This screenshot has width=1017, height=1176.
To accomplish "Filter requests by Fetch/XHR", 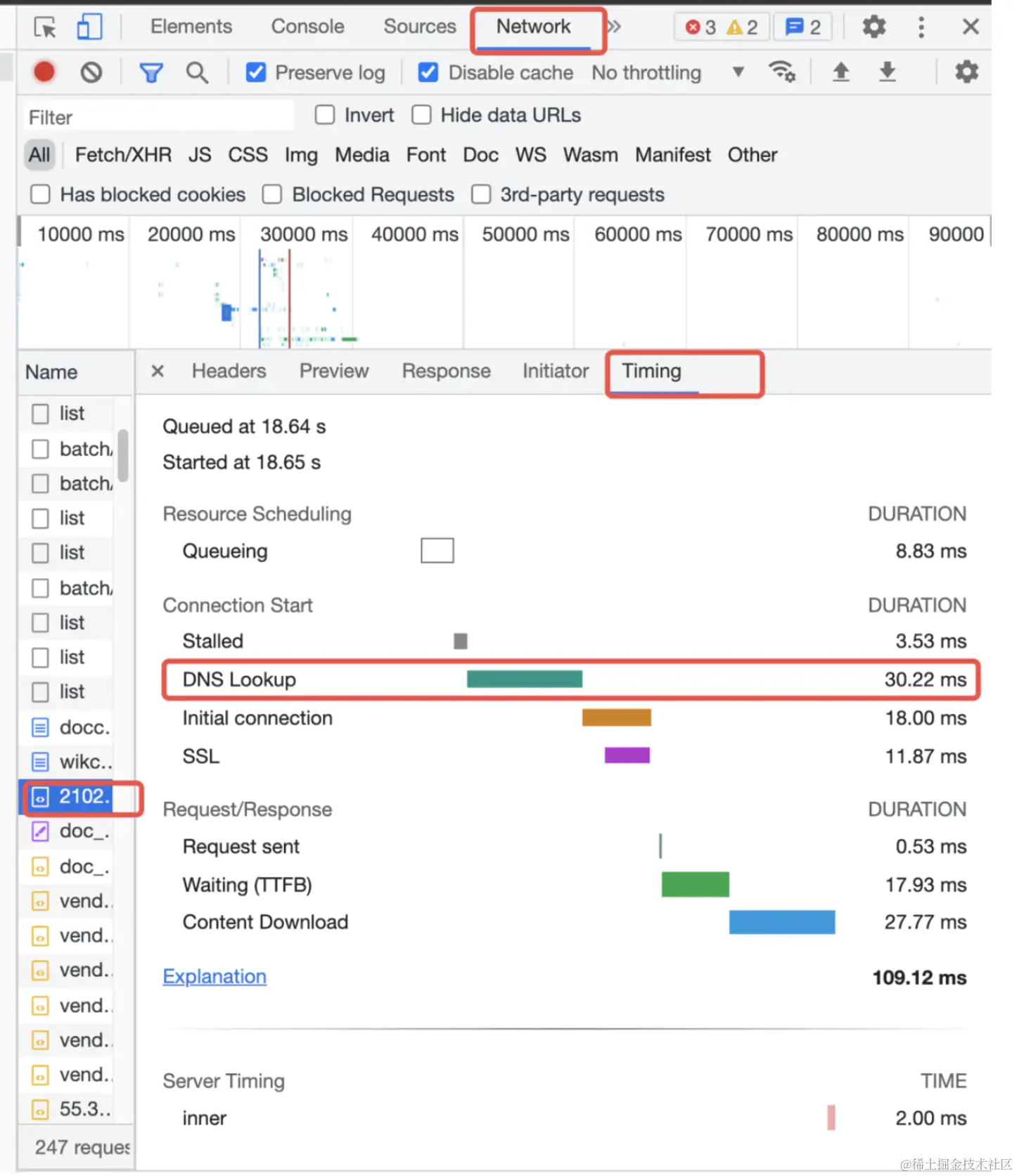I will pyautogui.click(x=123, y=155).
